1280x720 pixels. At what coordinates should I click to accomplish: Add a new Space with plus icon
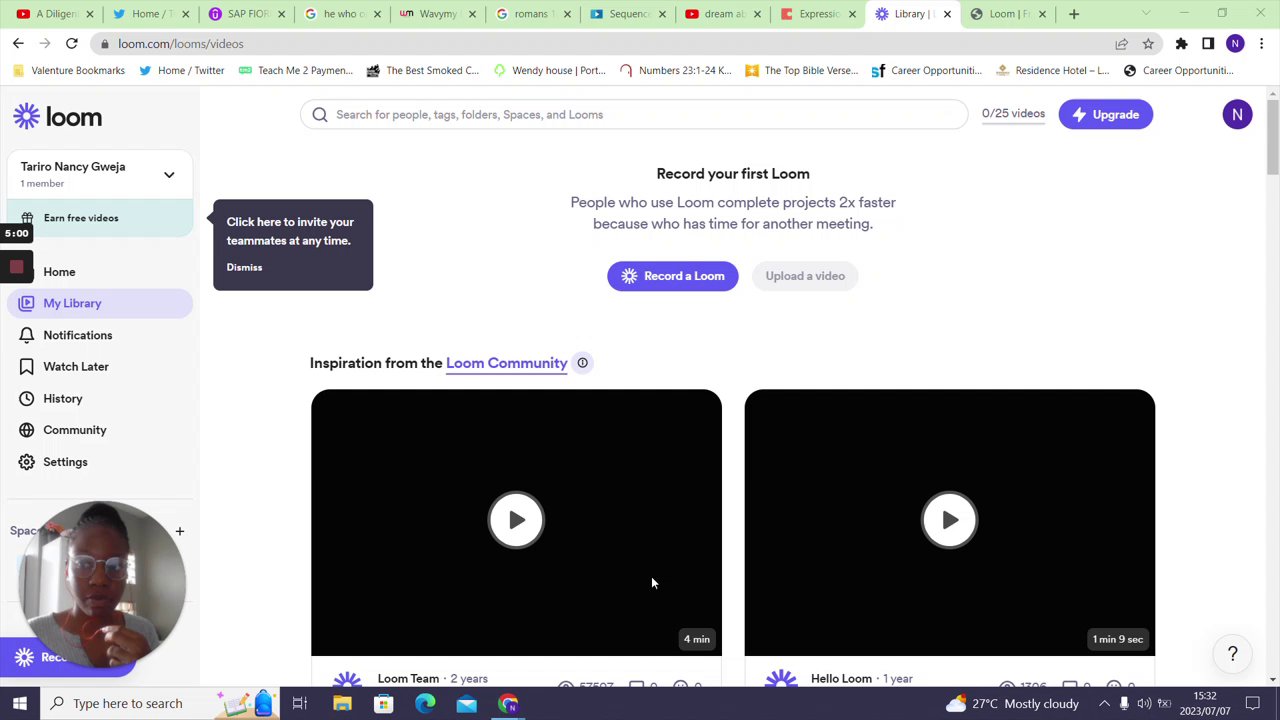point(180,531)
